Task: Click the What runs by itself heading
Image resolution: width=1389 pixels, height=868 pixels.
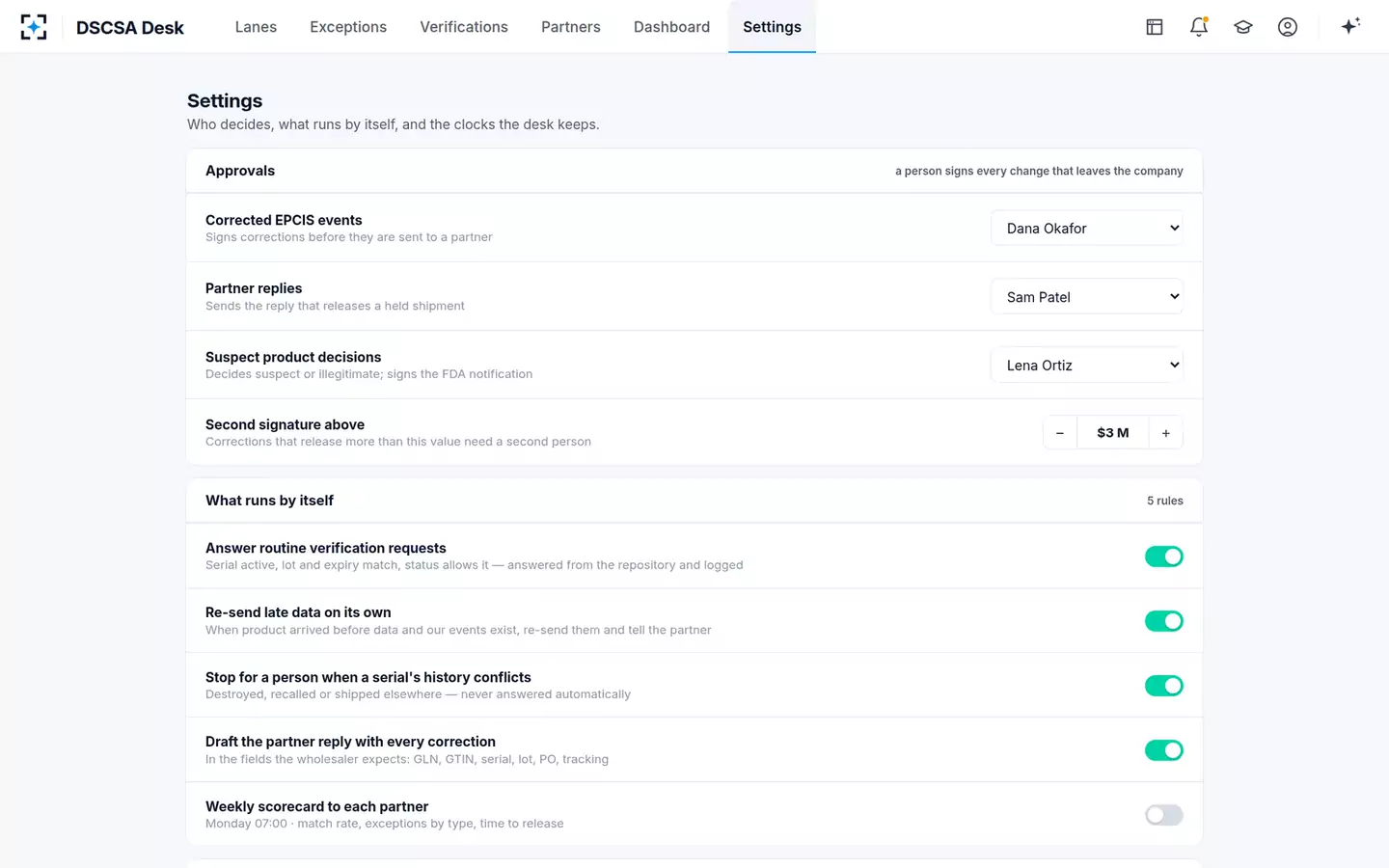Action: (269, 501)
